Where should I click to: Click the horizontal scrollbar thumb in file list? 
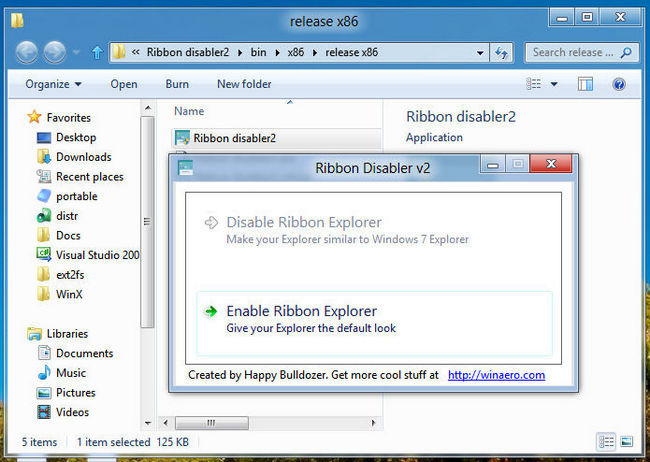tap(212, 423)
